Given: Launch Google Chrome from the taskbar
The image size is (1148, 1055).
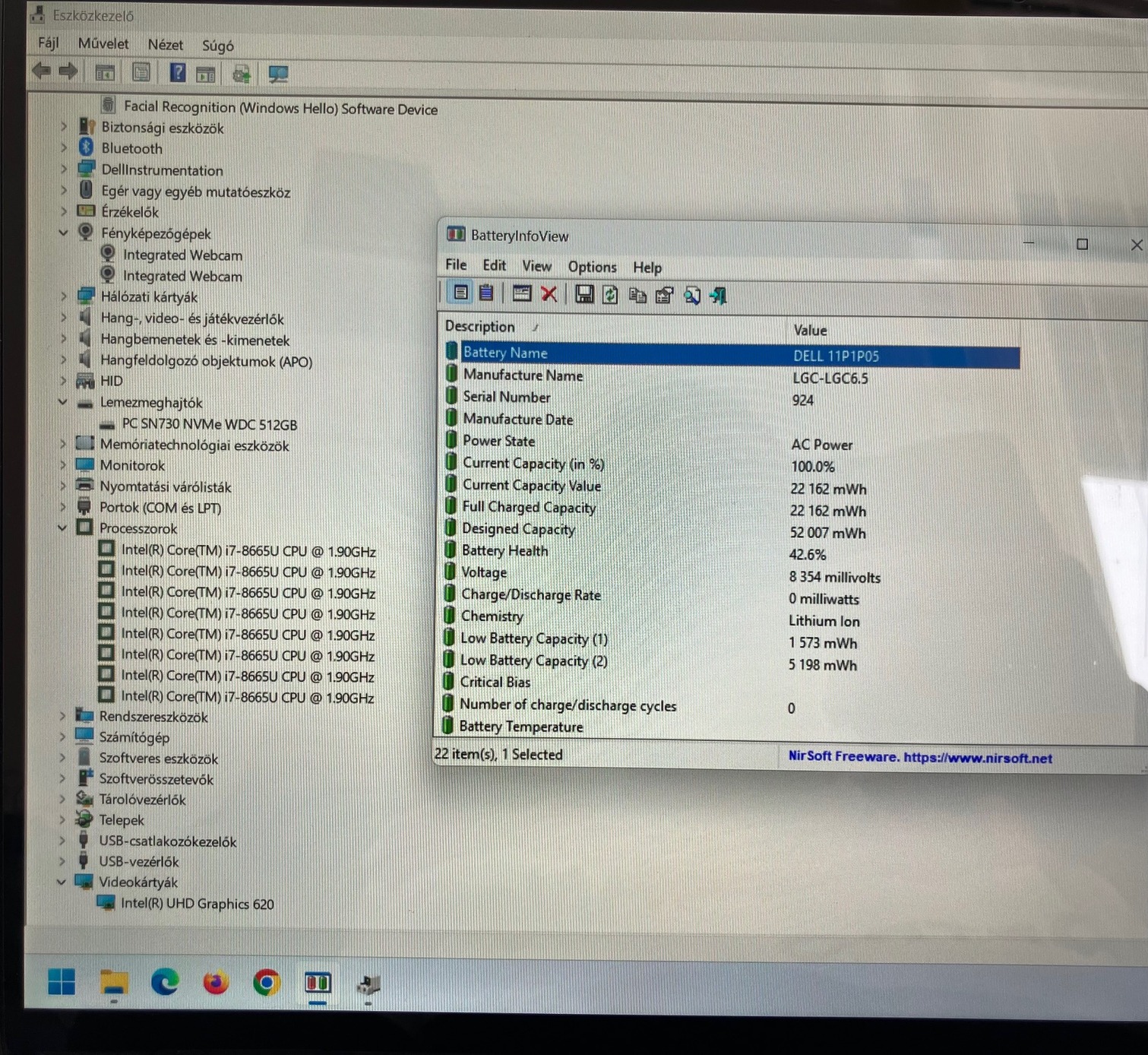Looking at the screenshot, I should pos(267,983).
